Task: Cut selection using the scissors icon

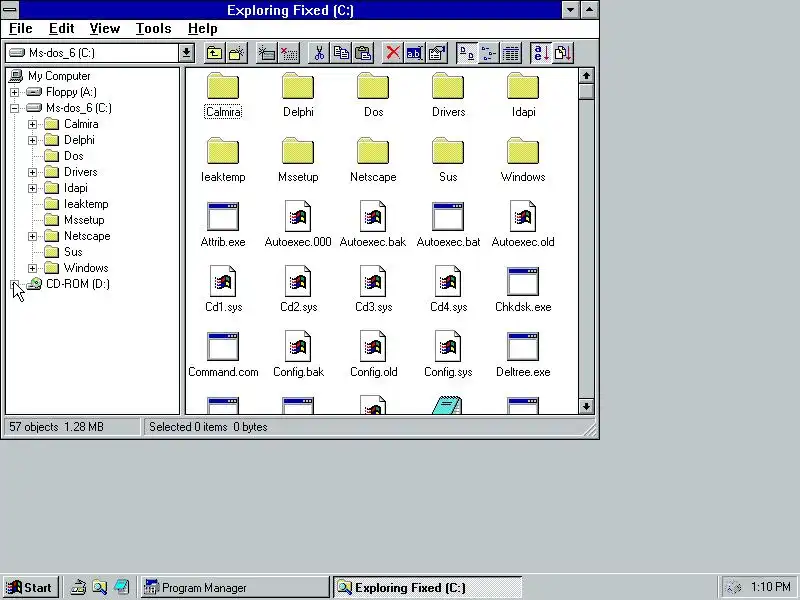Action: coord(319,53)
